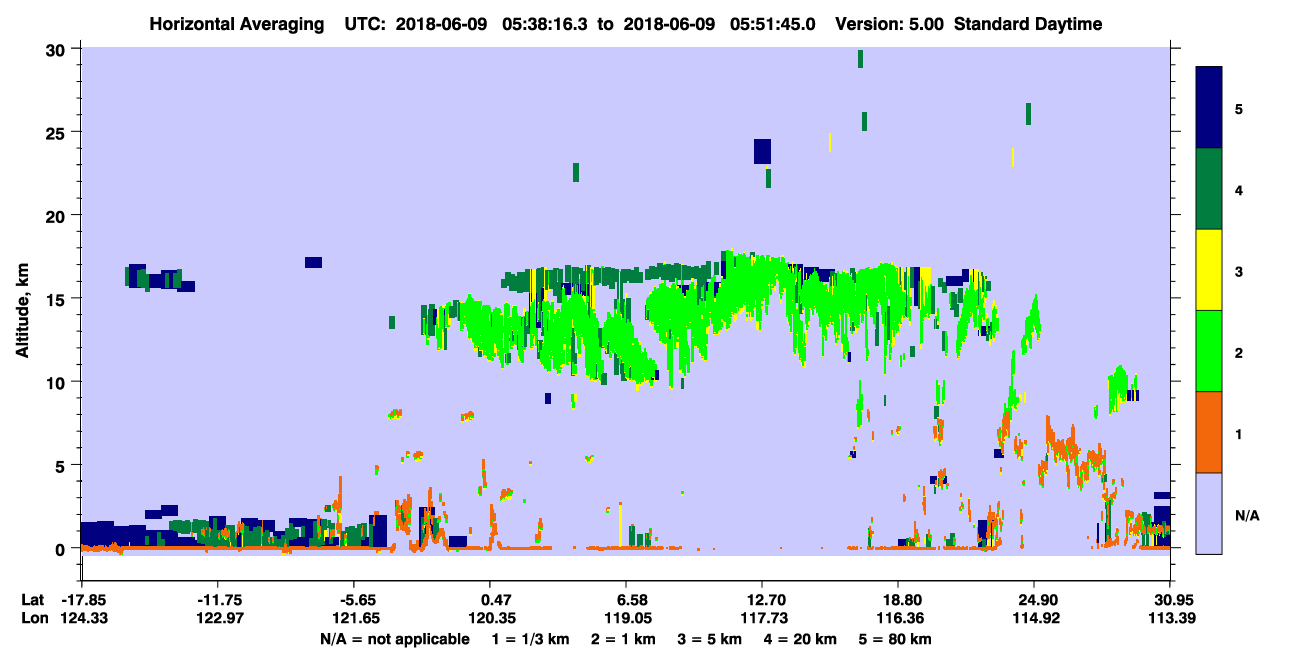This screenshot has height=667, width=1300.
Task: Click the yellow color bar segment labeled 3
Action: (1209, 270)
